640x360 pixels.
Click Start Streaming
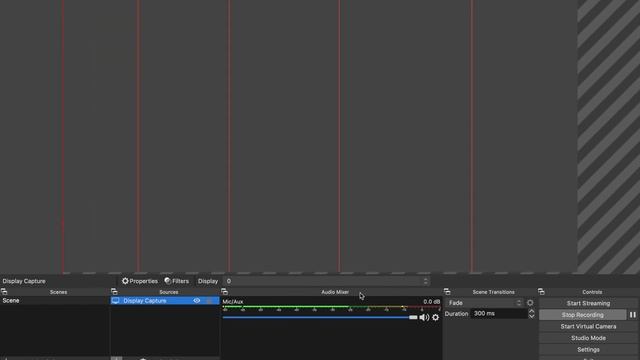click(588, 303)
